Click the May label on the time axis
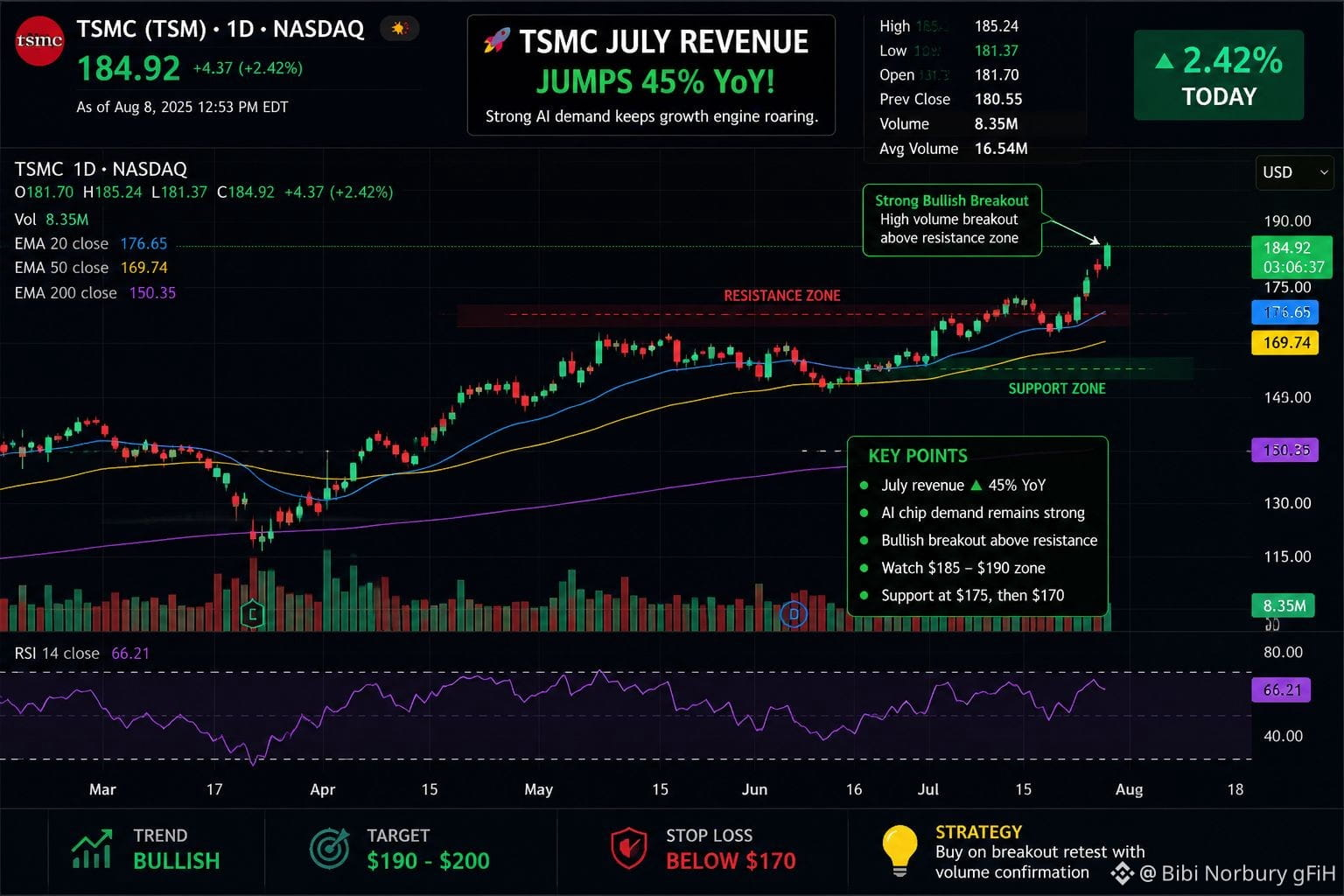This screenshot has width=1344, height=896. coord(538,789)
